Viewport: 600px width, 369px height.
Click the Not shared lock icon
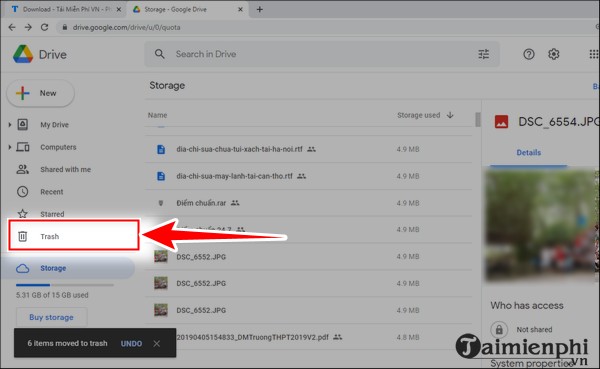coord(499,329)
